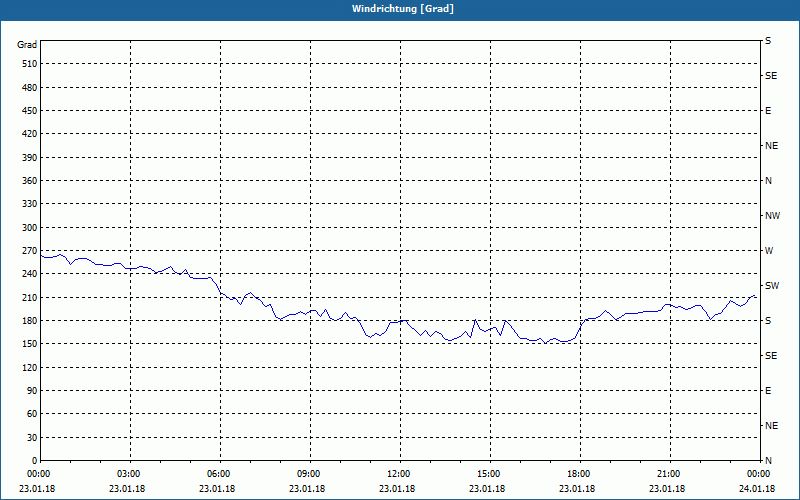Select the SE compass label level with 480
The width and height of the screenshot is (800, 500).
771,76
